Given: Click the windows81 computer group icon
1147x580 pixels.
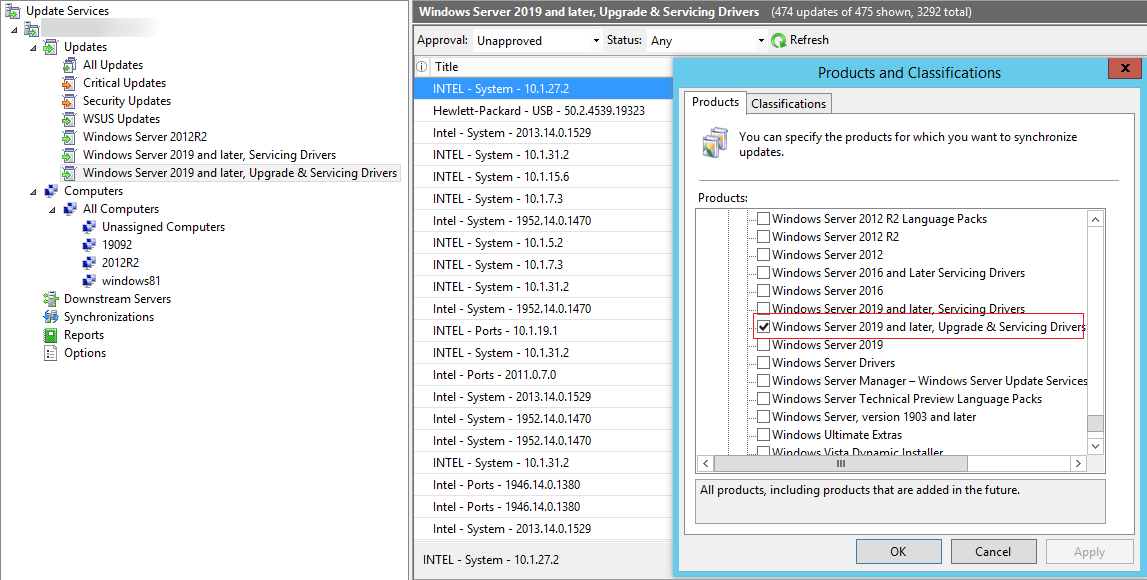Looking at the screenshot, I should click(89, 281).
